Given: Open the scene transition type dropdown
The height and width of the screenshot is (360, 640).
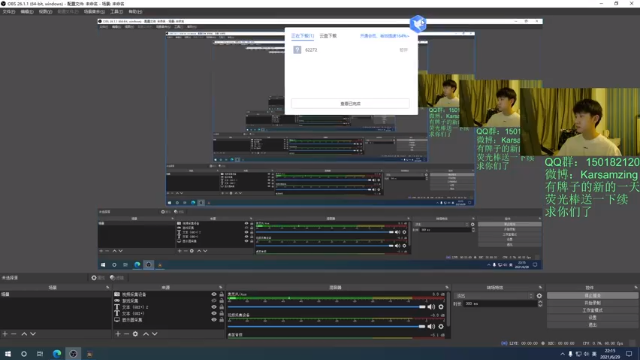Looking at the screenshot, I should coord(494,296).
